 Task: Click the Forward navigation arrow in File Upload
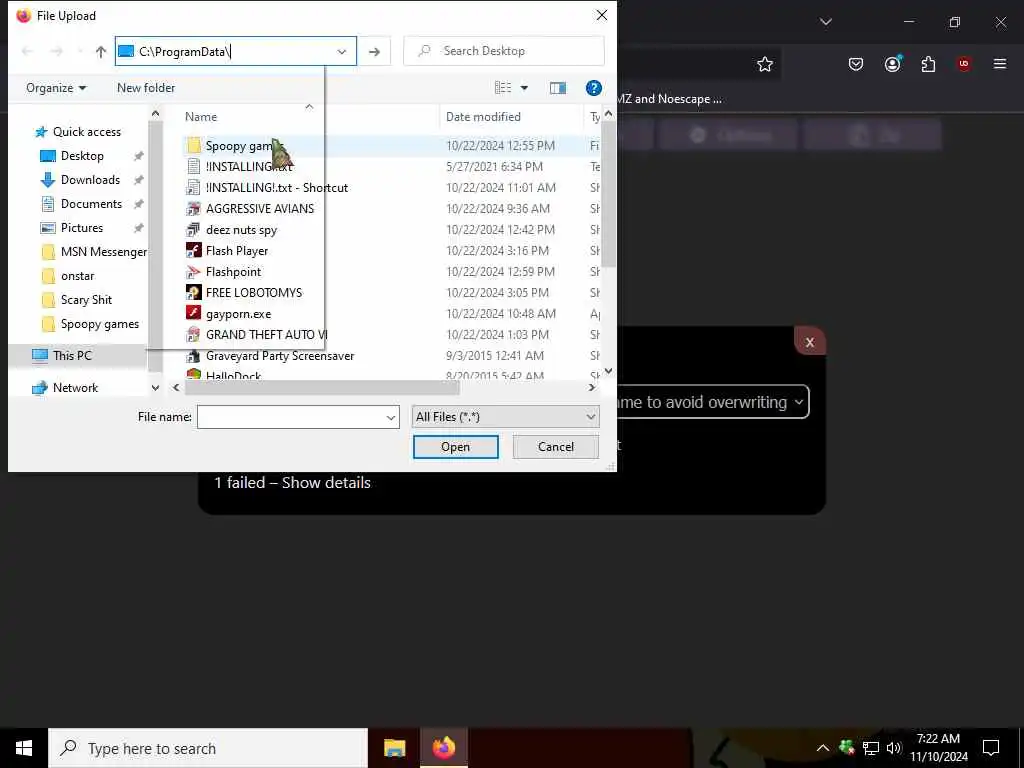click(x=57, y=52)
